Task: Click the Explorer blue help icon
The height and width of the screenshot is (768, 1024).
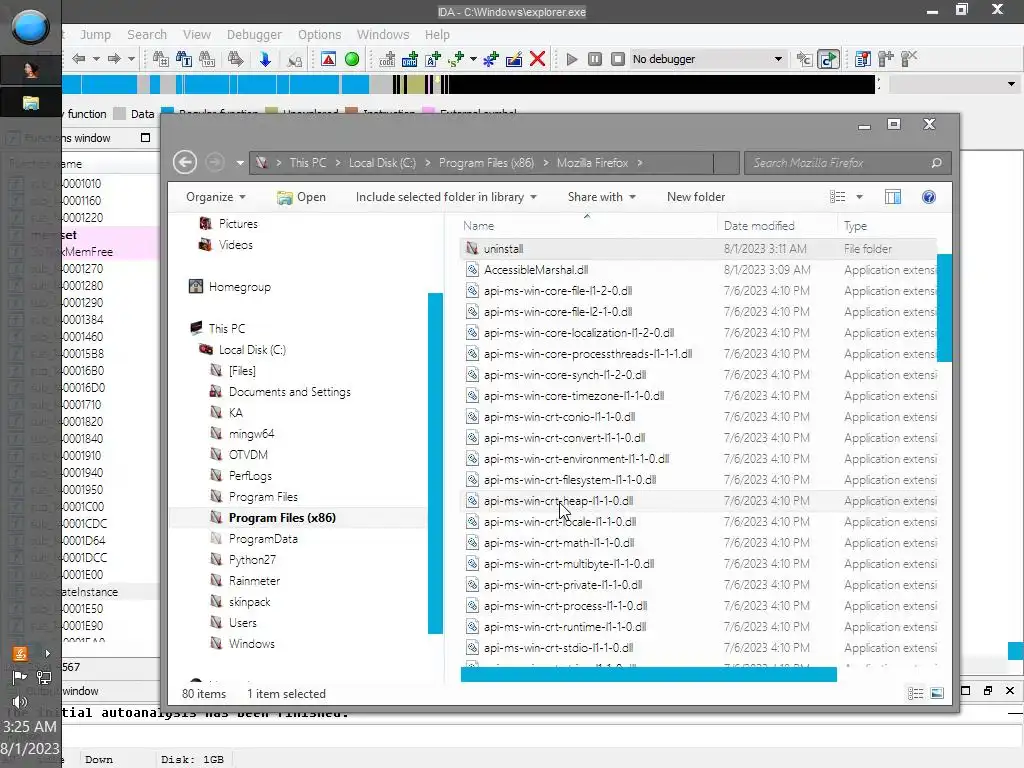Action: [x=929, y=197]
